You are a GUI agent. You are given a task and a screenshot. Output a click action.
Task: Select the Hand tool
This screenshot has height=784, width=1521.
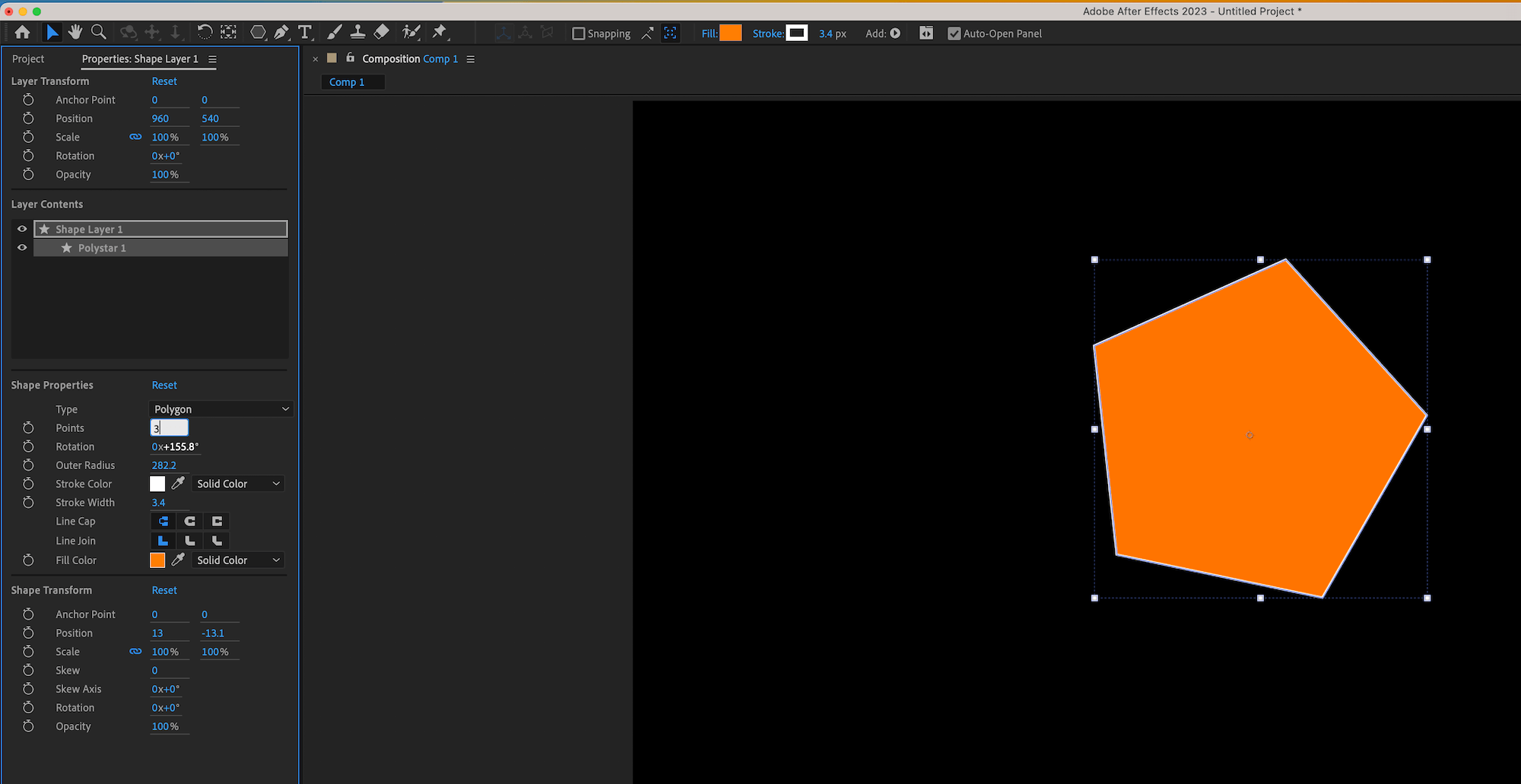(75, 32)
